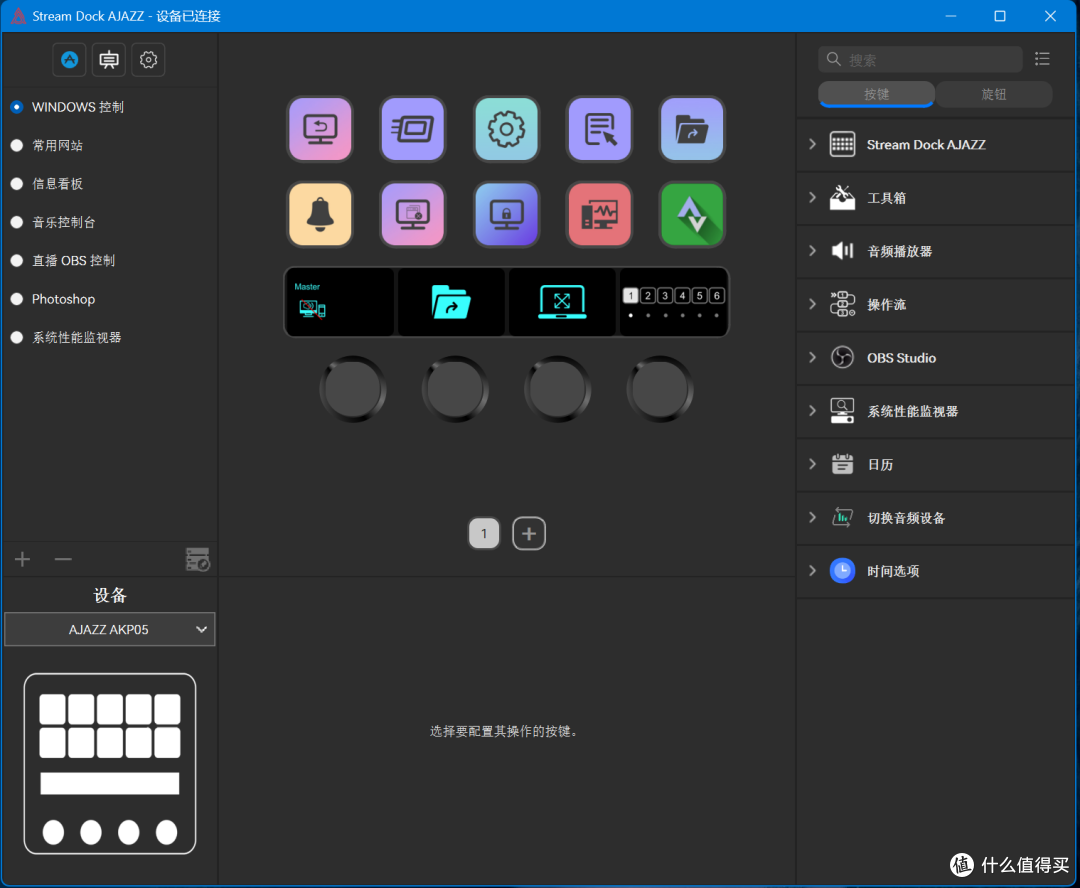Select the page switcher 1-6 touch-strip slot

pyautogui.click(x=673, y=302)
